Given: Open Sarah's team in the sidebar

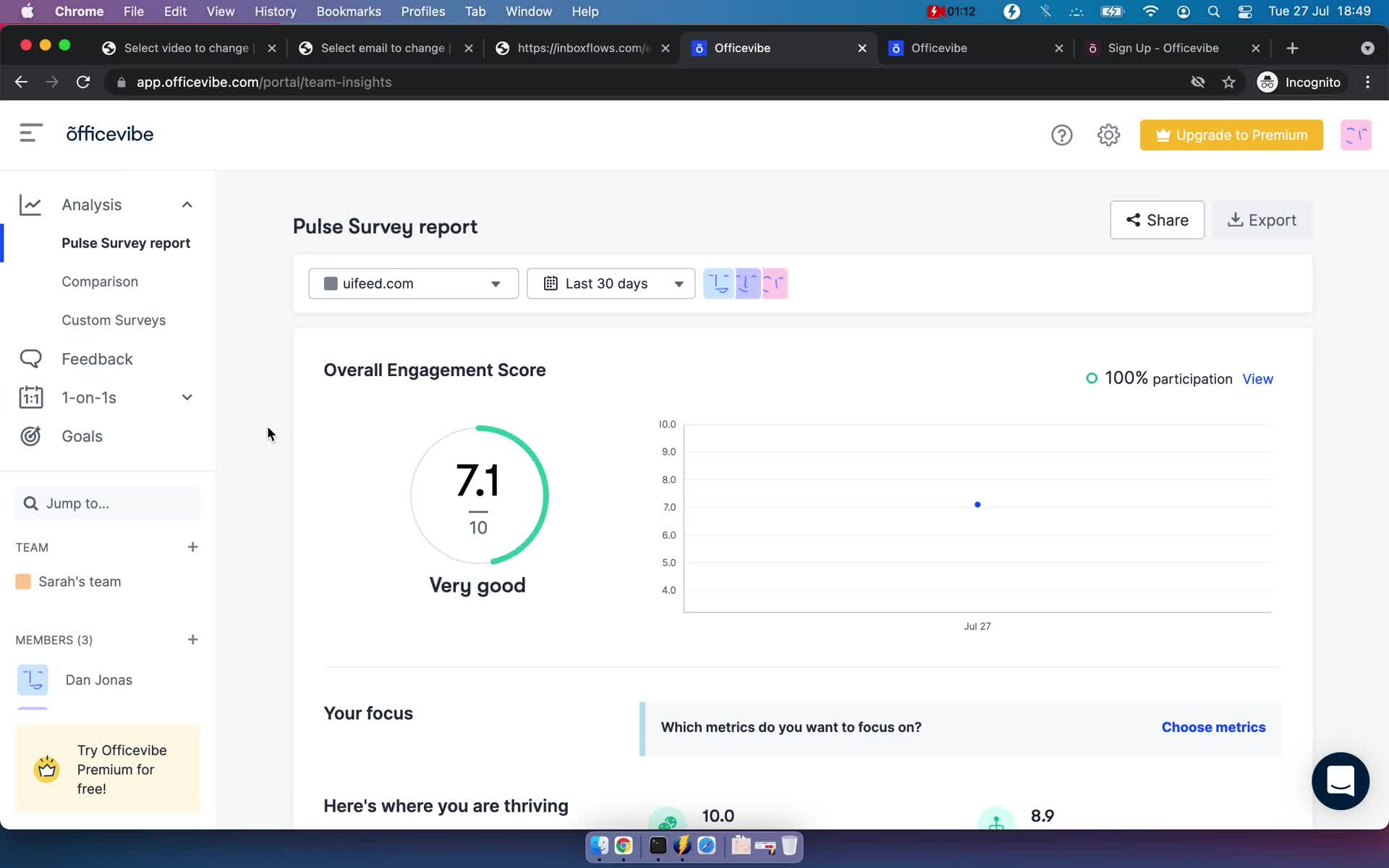Looking at the screenshot, I should coord(80,582).
